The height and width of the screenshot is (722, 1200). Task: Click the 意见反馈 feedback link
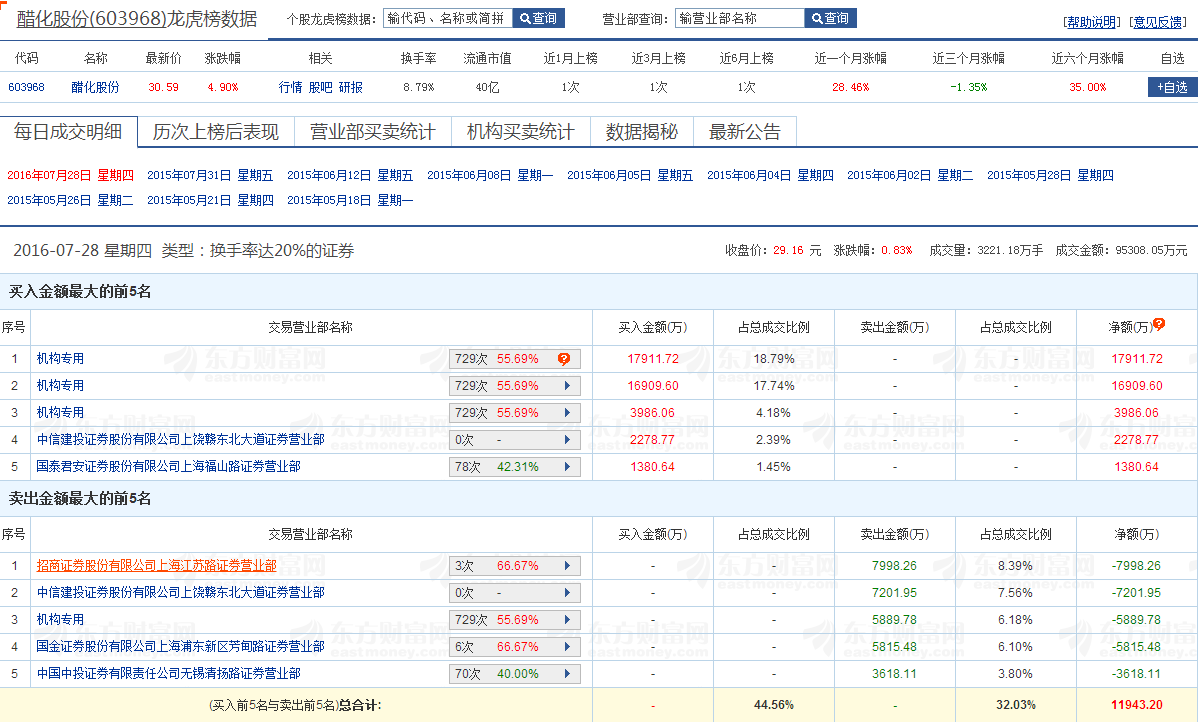point(1161,22)
